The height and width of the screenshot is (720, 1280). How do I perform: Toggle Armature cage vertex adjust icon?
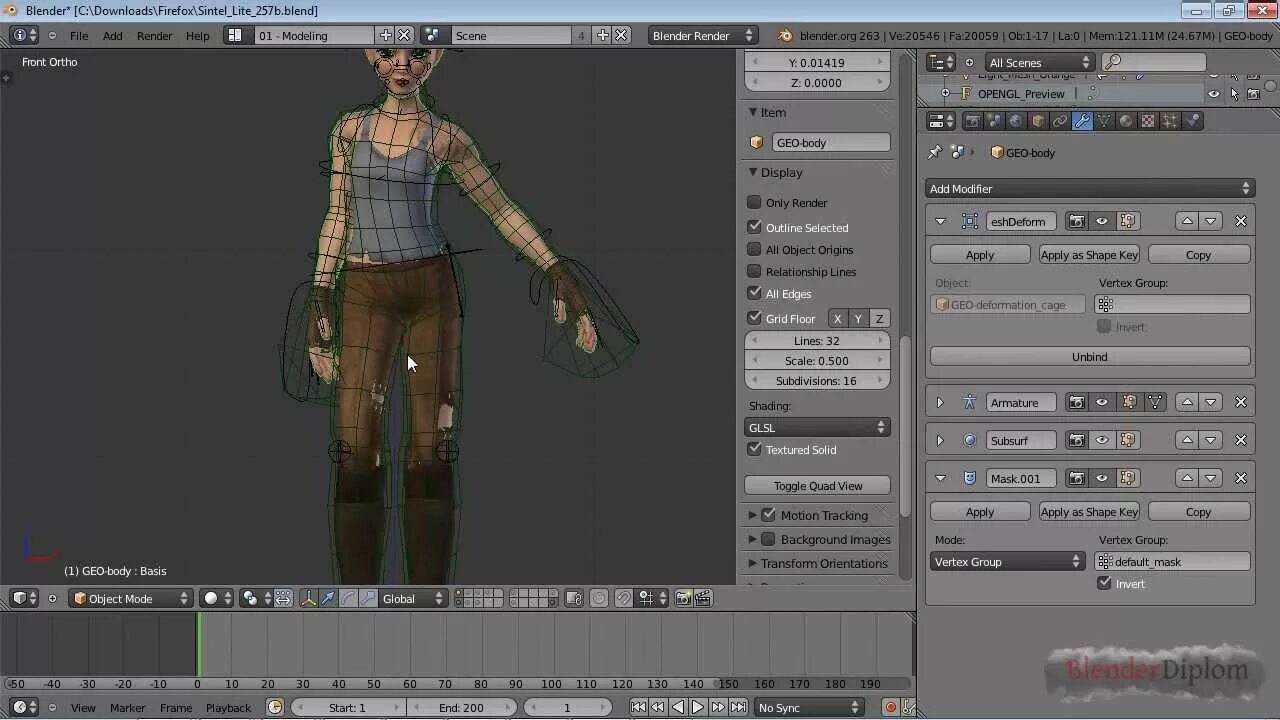click(1155, 403)
